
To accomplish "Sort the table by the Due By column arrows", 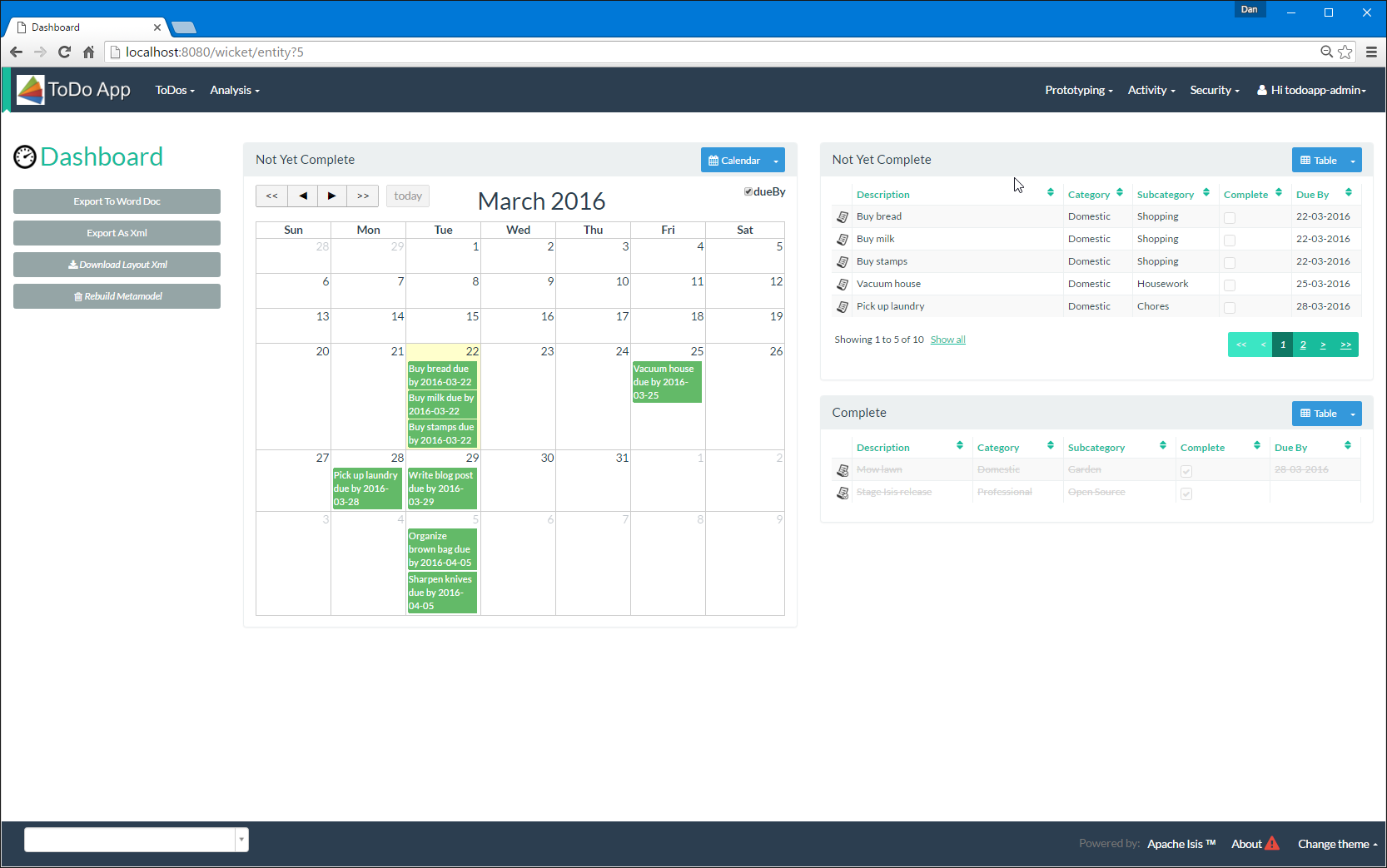I will click(x=1349, y=193).
